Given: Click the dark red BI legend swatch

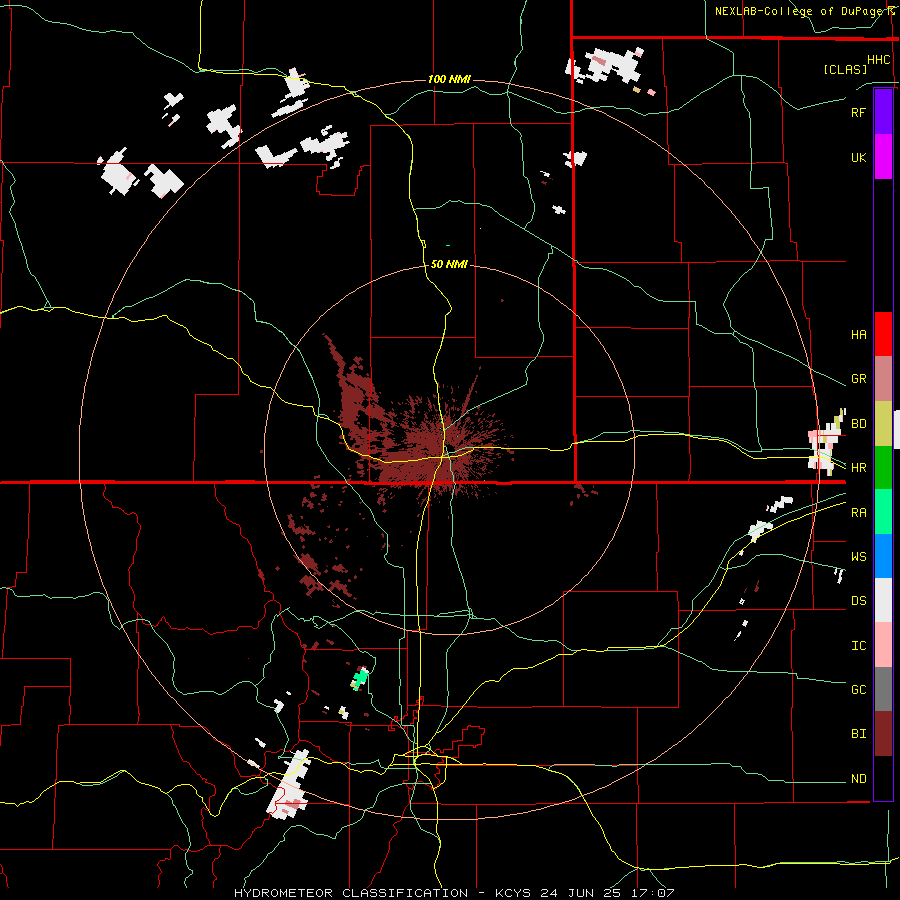Looking at the screenshot, I should [883, 734].
